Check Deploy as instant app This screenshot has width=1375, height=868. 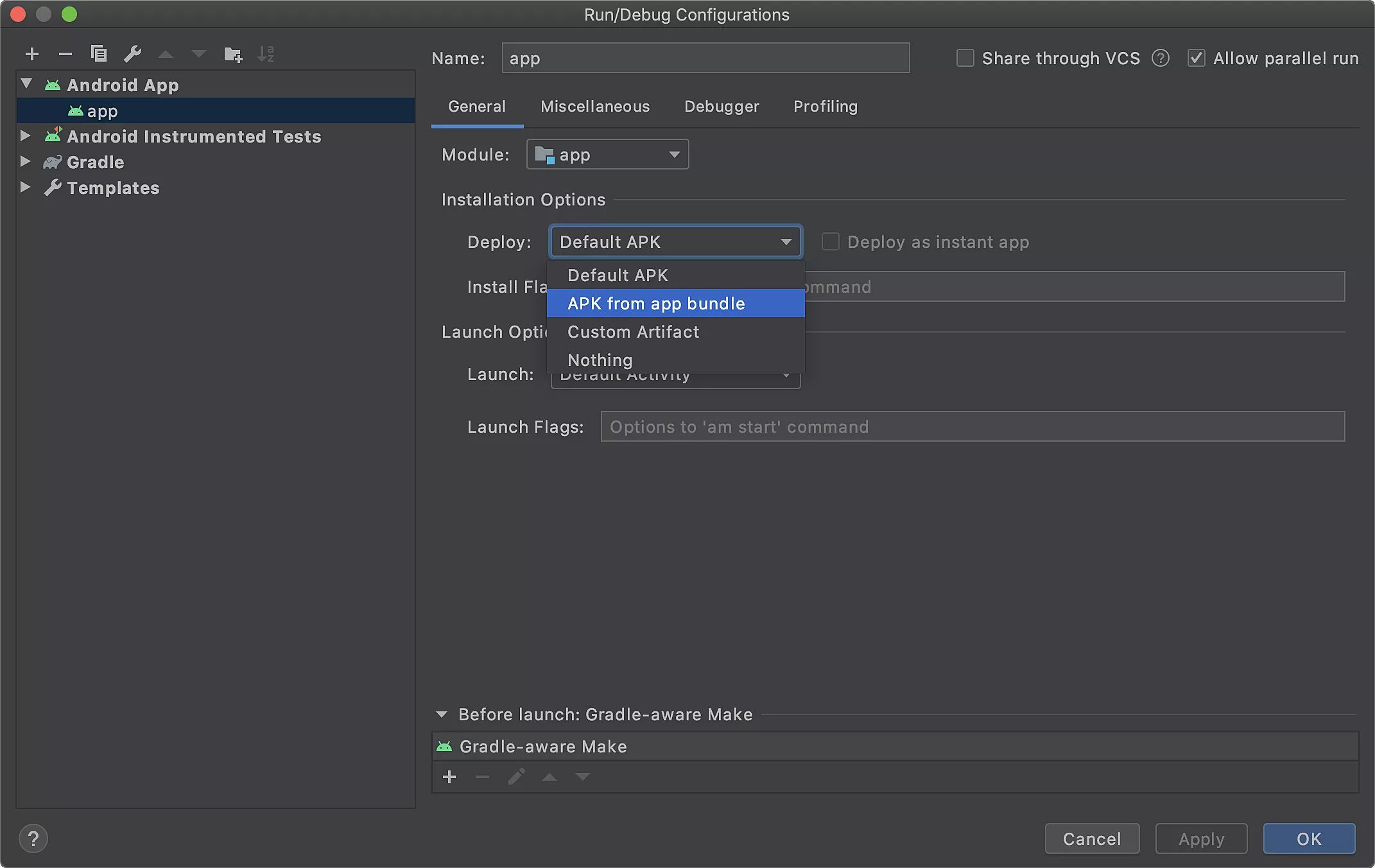point(831,242)
